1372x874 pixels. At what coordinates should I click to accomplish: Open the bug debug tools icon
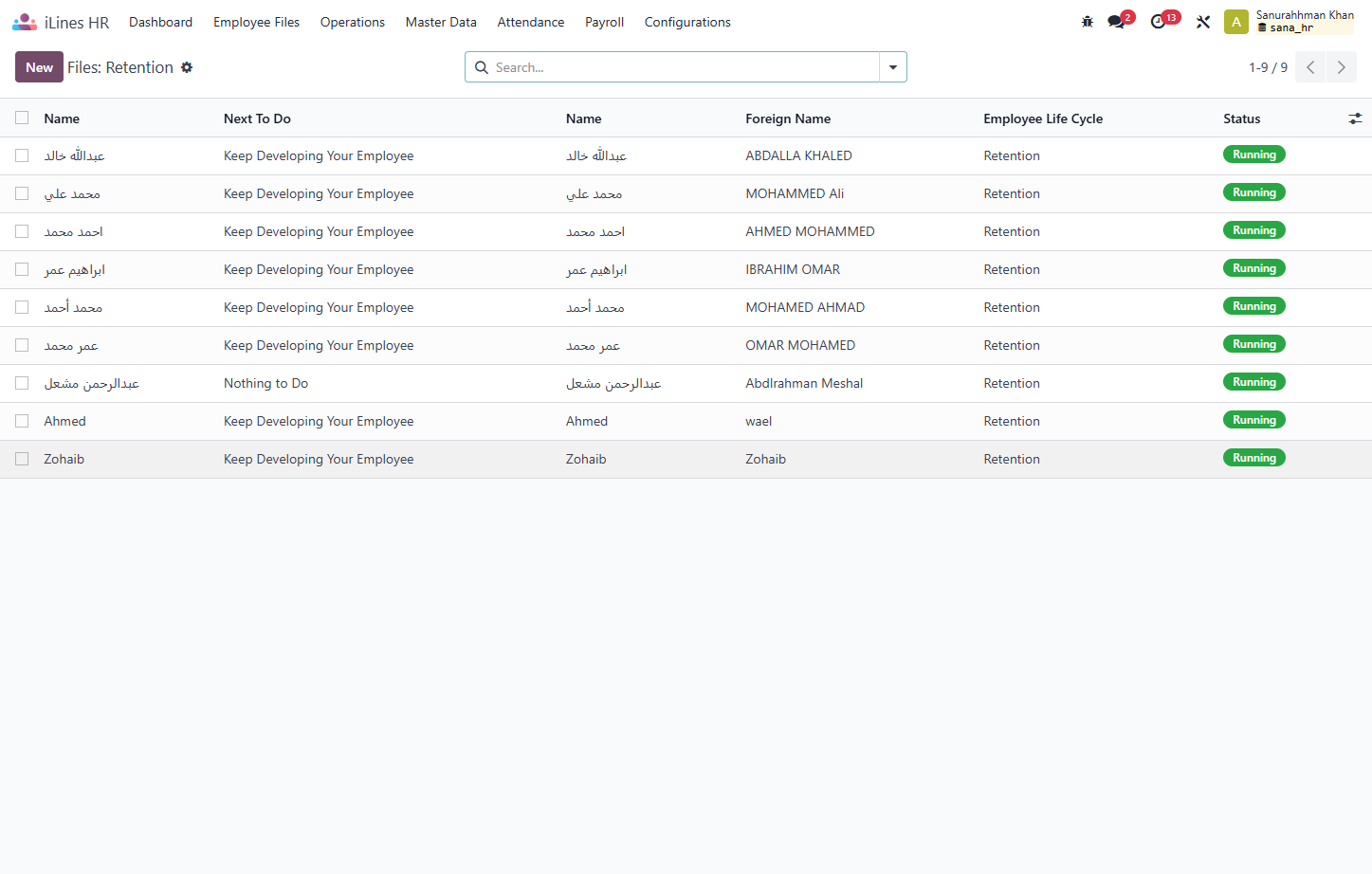1088,22
